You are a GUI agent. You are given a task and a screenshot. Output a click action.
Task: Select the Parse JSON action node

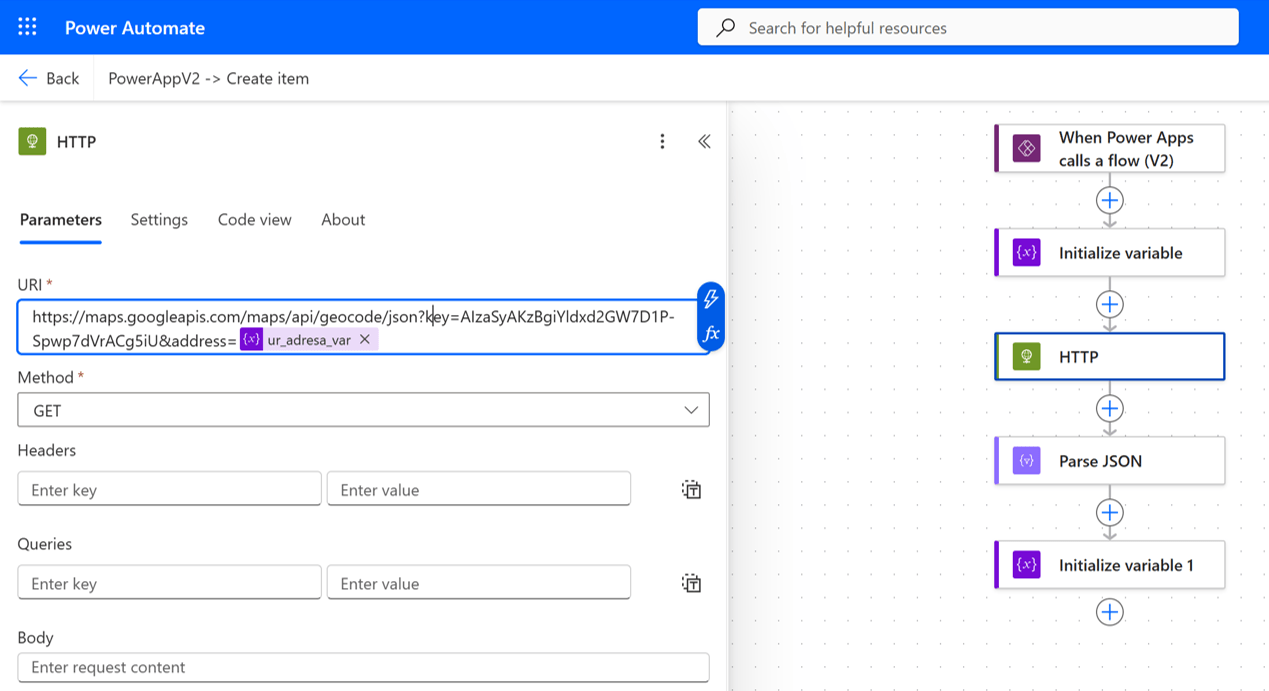[1109, 461]
